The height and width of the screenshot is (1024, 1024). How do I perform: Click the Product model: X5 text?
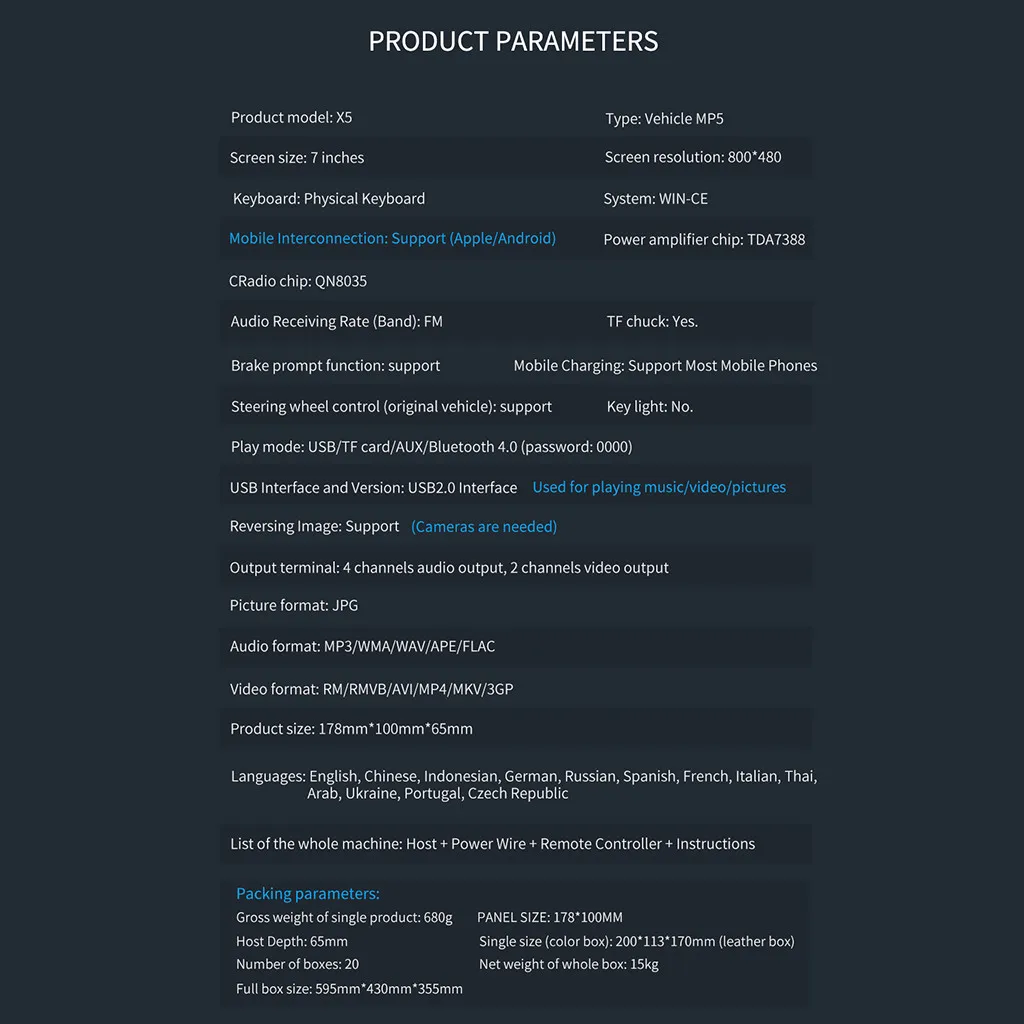pyautogui.click(x=291, y=118)
